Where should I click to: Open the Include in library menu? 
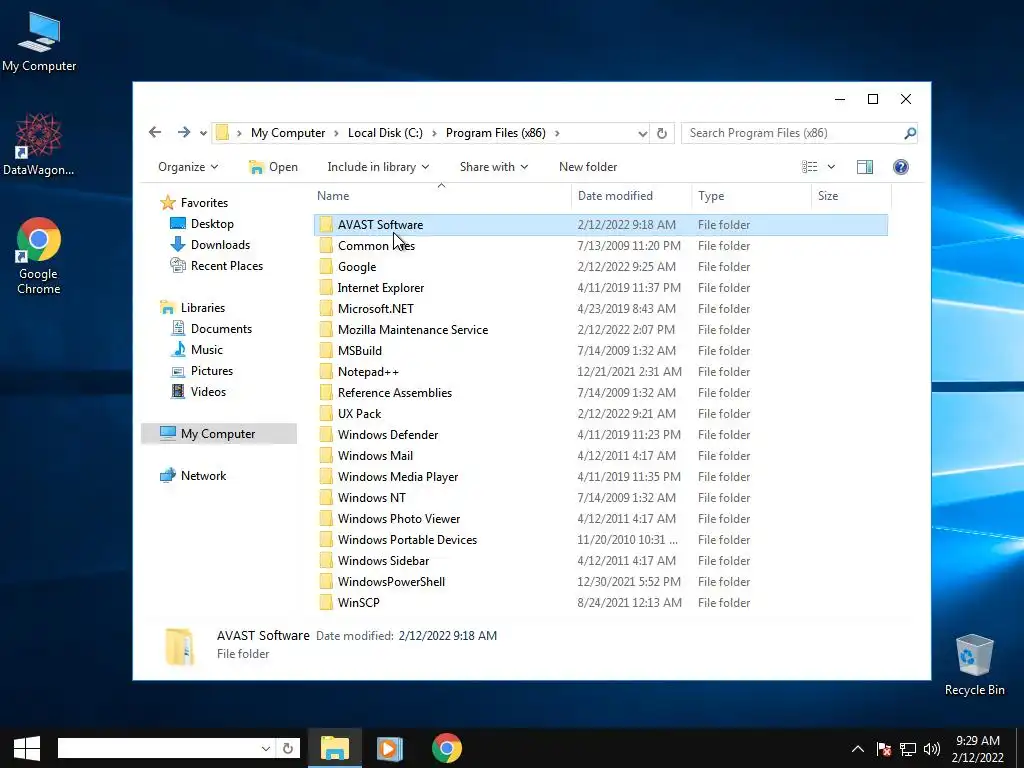tap(378, 167)
